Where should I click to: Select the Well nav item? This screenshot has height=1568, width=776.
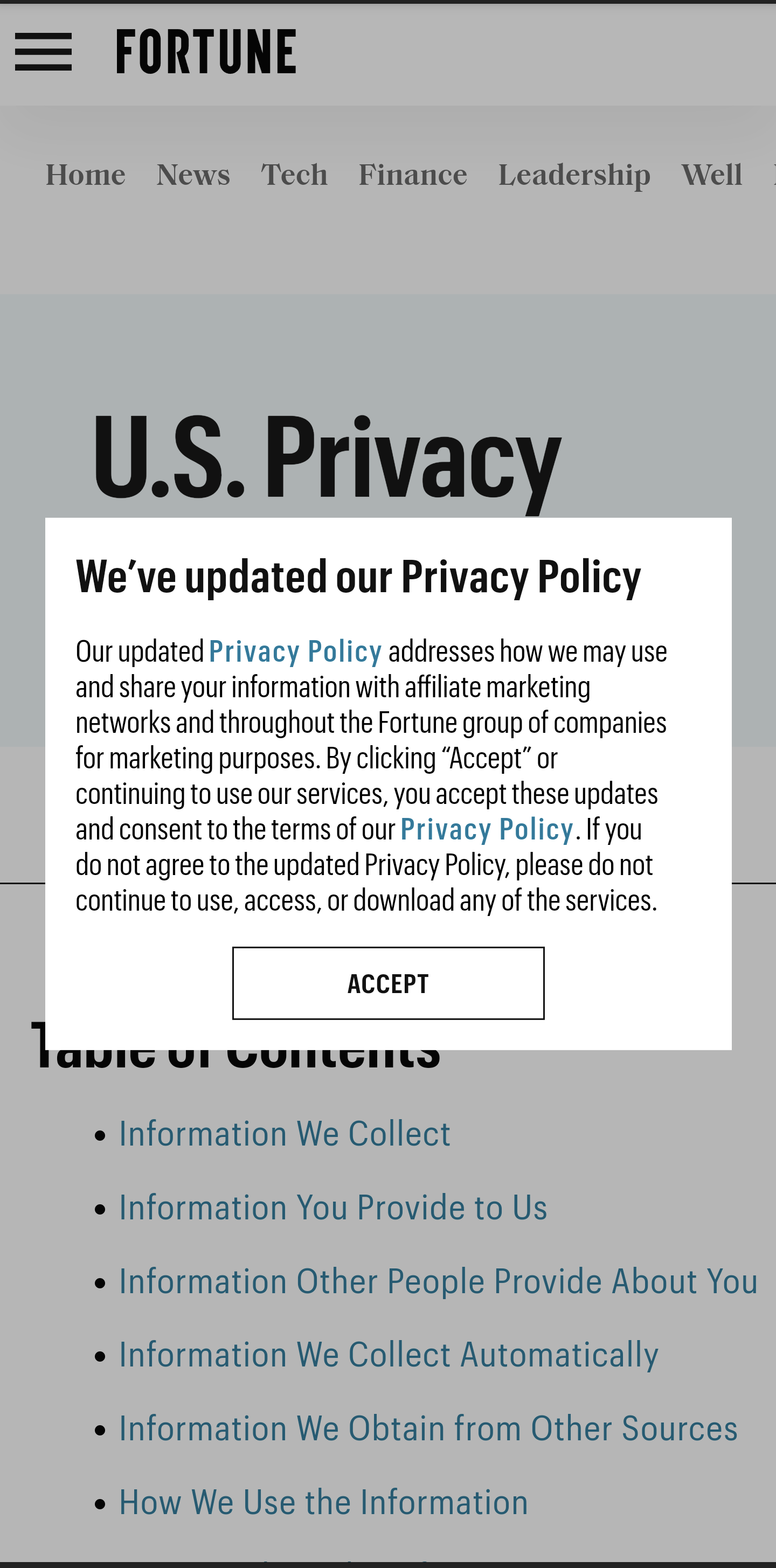[x=711, y=175]
